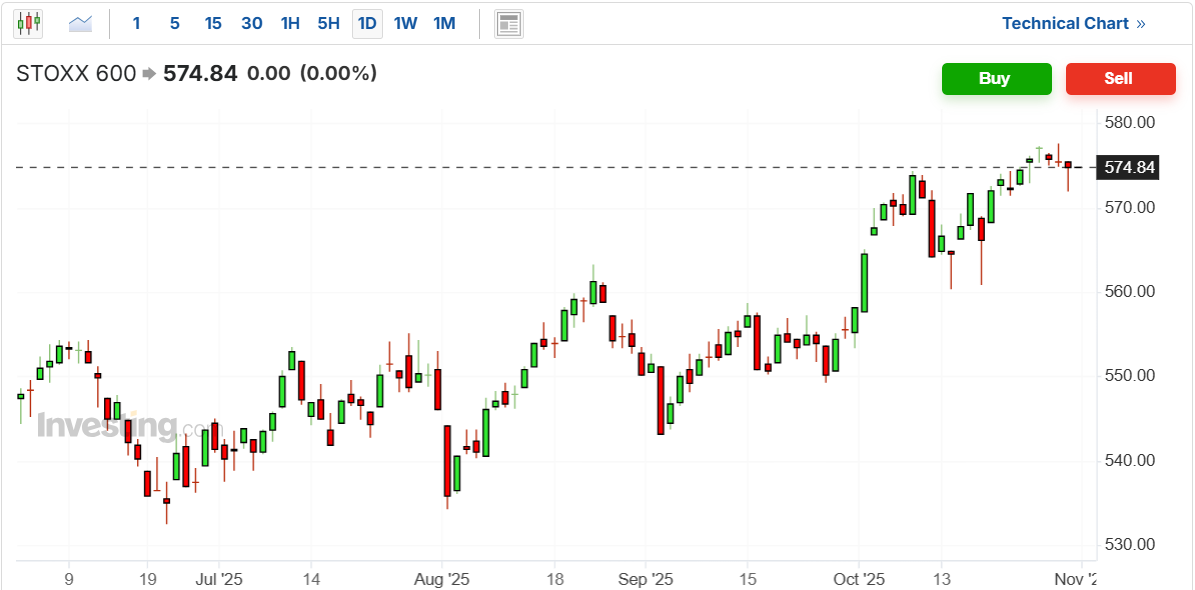Click the Oct '25 date axis marker
The image size is (1195, 590).
tap(860, 579)
